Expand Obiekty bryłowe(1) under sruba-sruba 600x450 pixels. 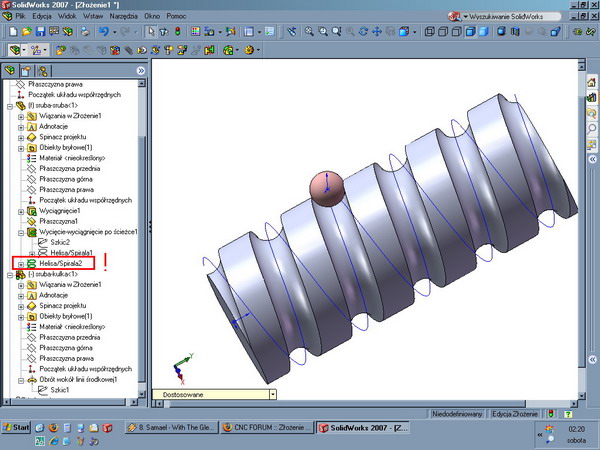click(21, 148)
